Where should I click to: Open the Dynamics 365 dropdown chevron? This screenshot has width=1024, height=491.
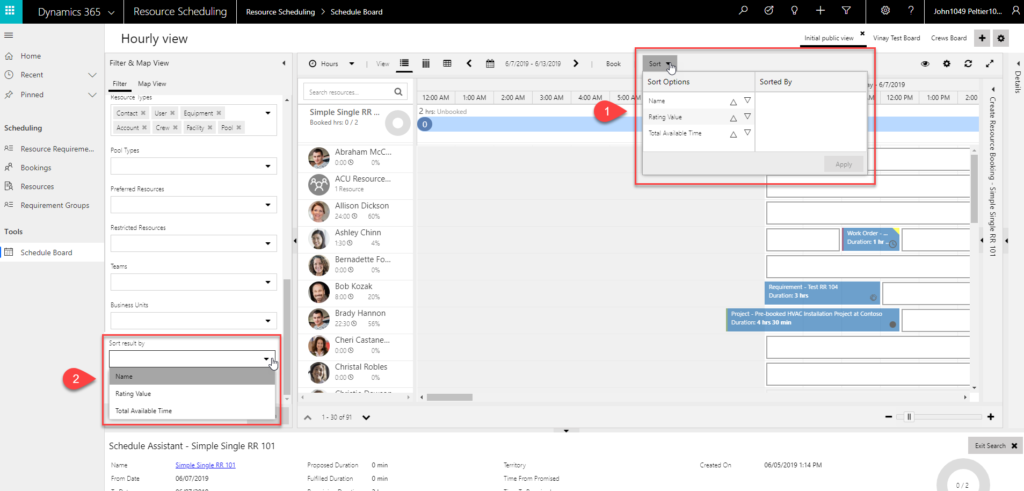[109, 12]
